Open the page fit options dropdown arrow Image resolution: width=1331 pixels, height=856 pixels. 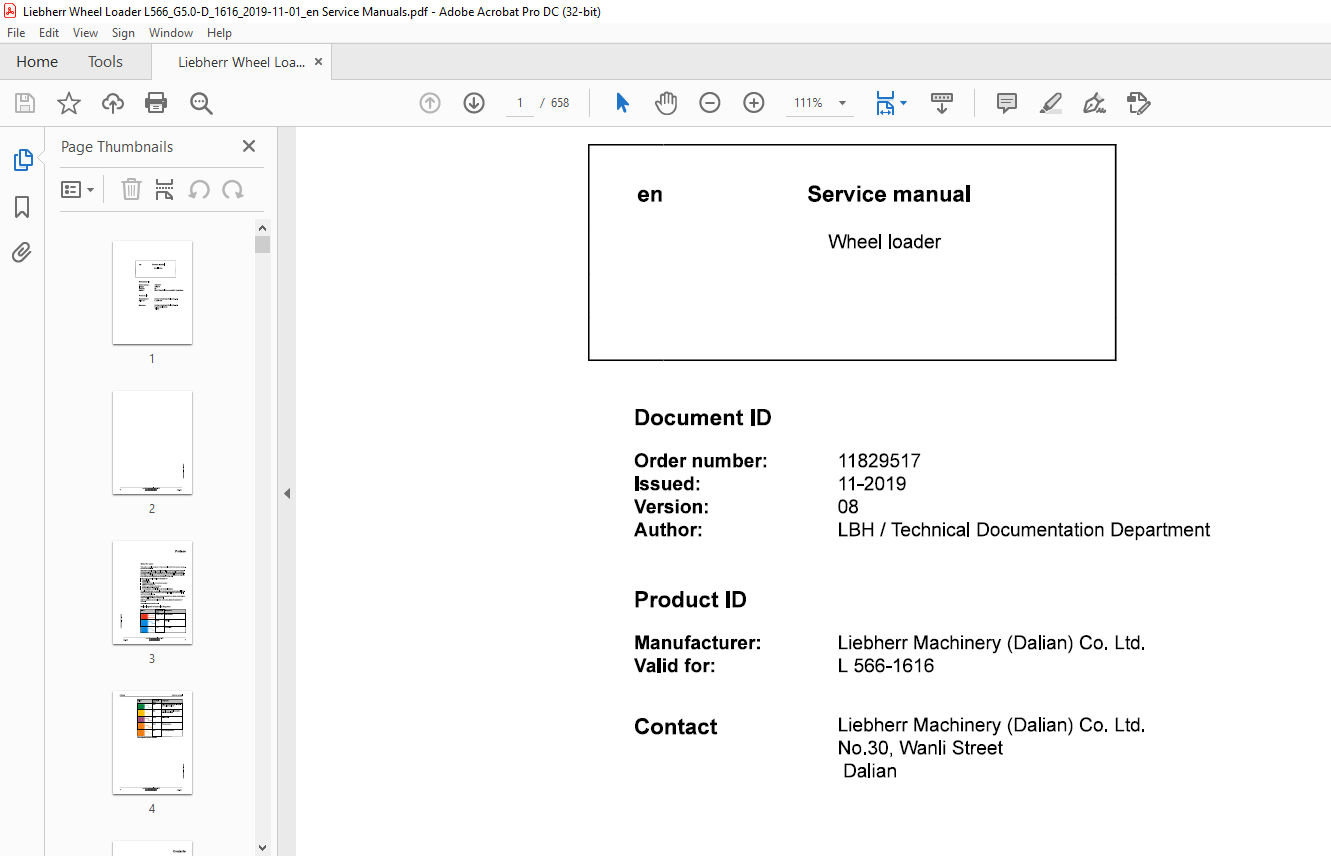click(x=904, y=103)
